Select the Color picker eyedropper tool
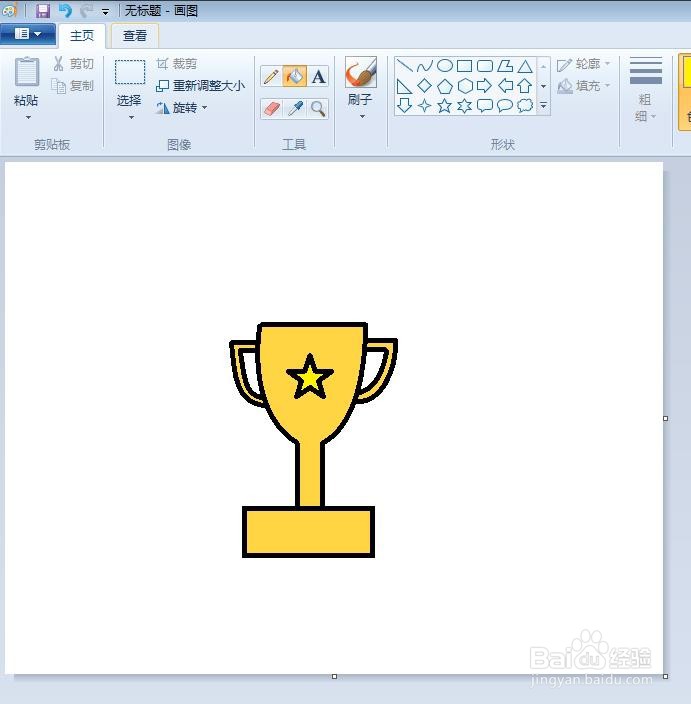This screenshot has height=704, width=691. click(295, 109)
